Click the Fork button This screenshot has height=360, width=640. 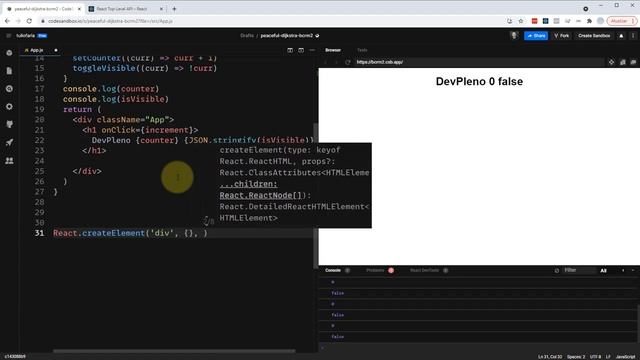[x=562, y=36]
